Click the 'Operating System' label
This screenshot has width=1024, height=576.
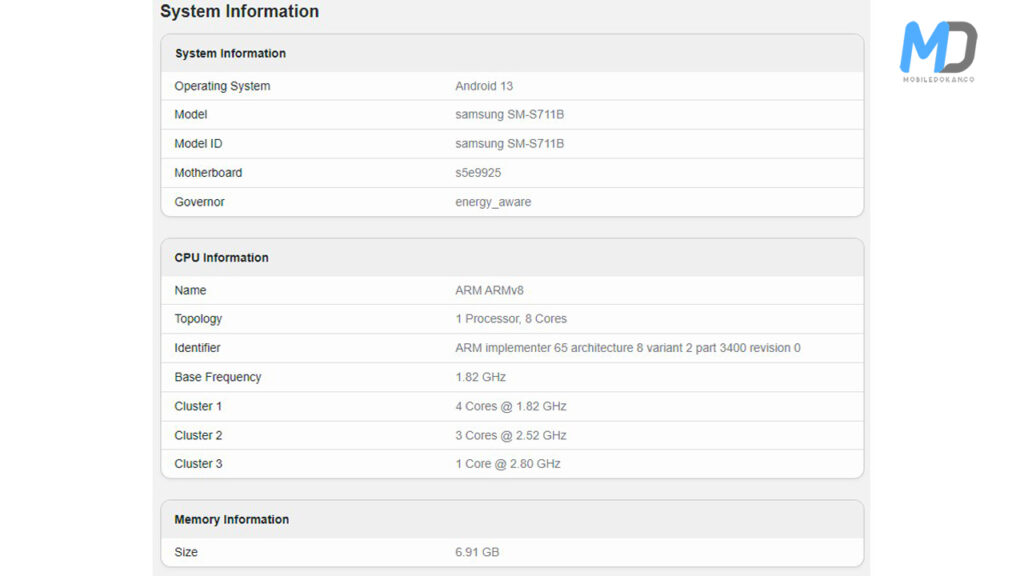tap(222, 86)
